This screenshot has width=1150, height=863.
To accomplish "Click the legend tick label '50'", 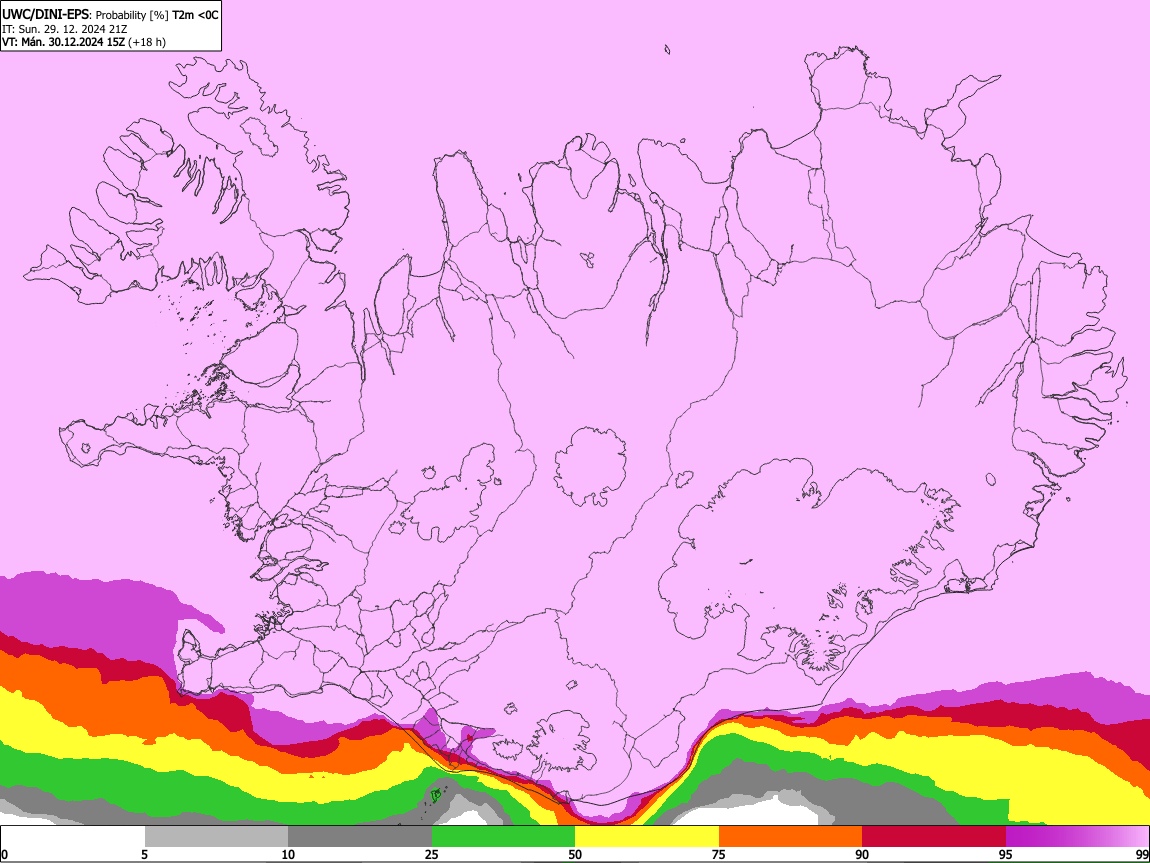I will [575, 854].
